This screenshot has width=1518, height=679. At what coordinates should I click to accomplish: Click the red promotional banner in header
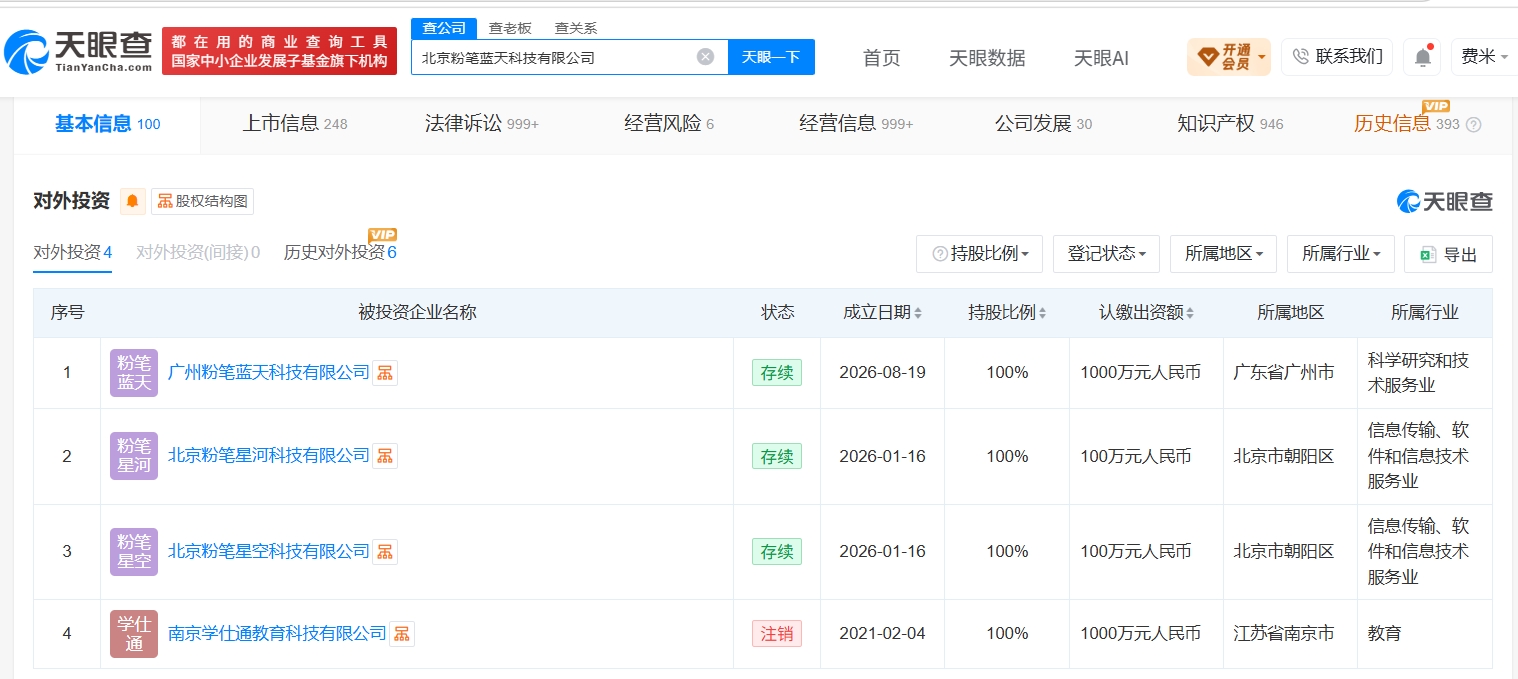(x=279, y=51)
